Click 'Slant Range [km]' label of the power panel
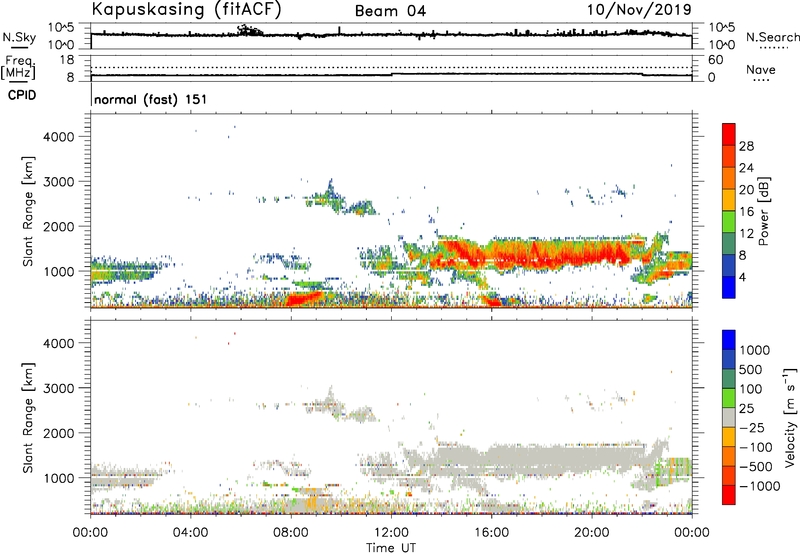The image size is (800, 554). pos(28,211)
